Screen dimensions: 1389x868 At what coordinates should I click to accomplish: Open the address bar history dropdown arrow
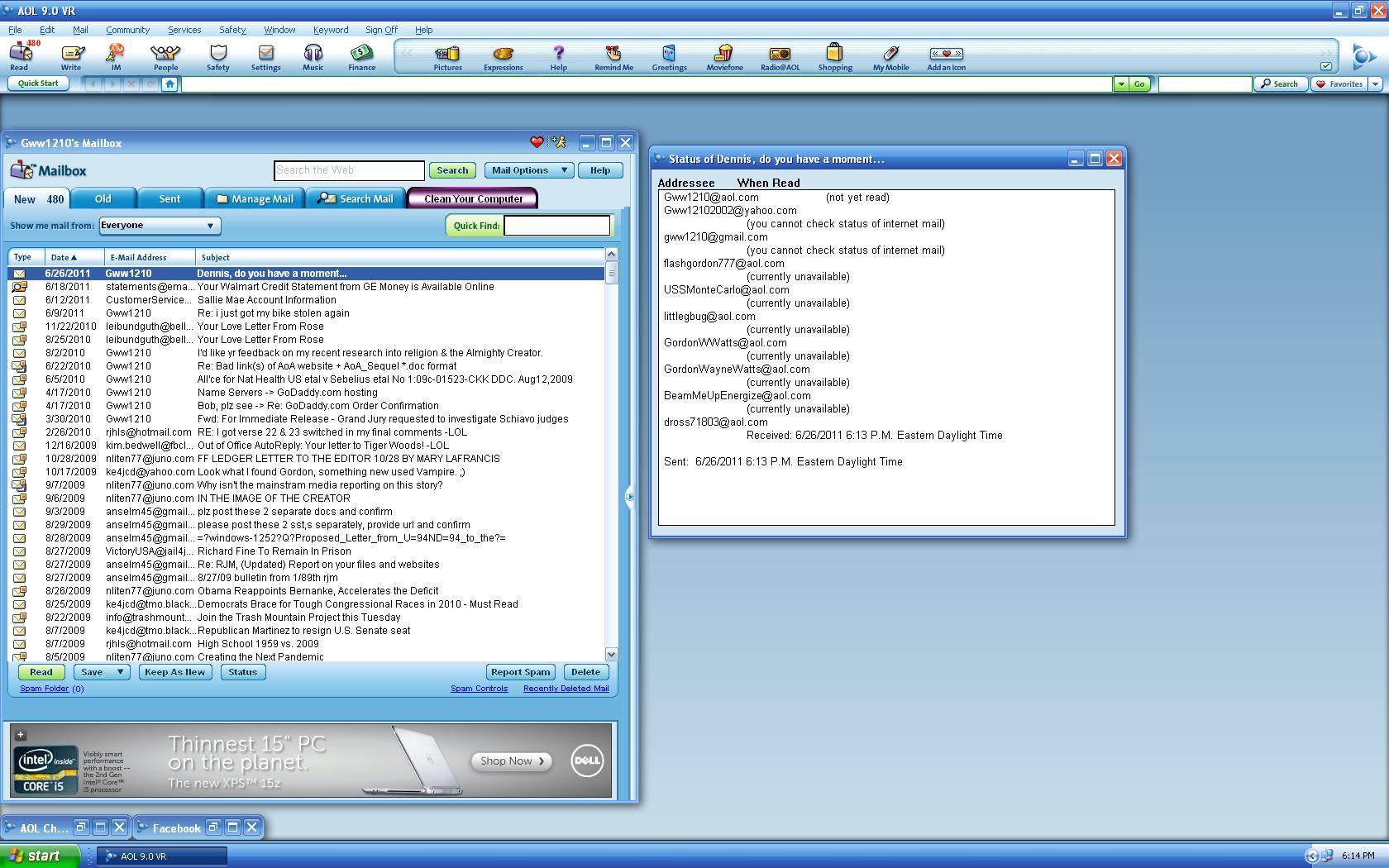tap(1121, 83)
